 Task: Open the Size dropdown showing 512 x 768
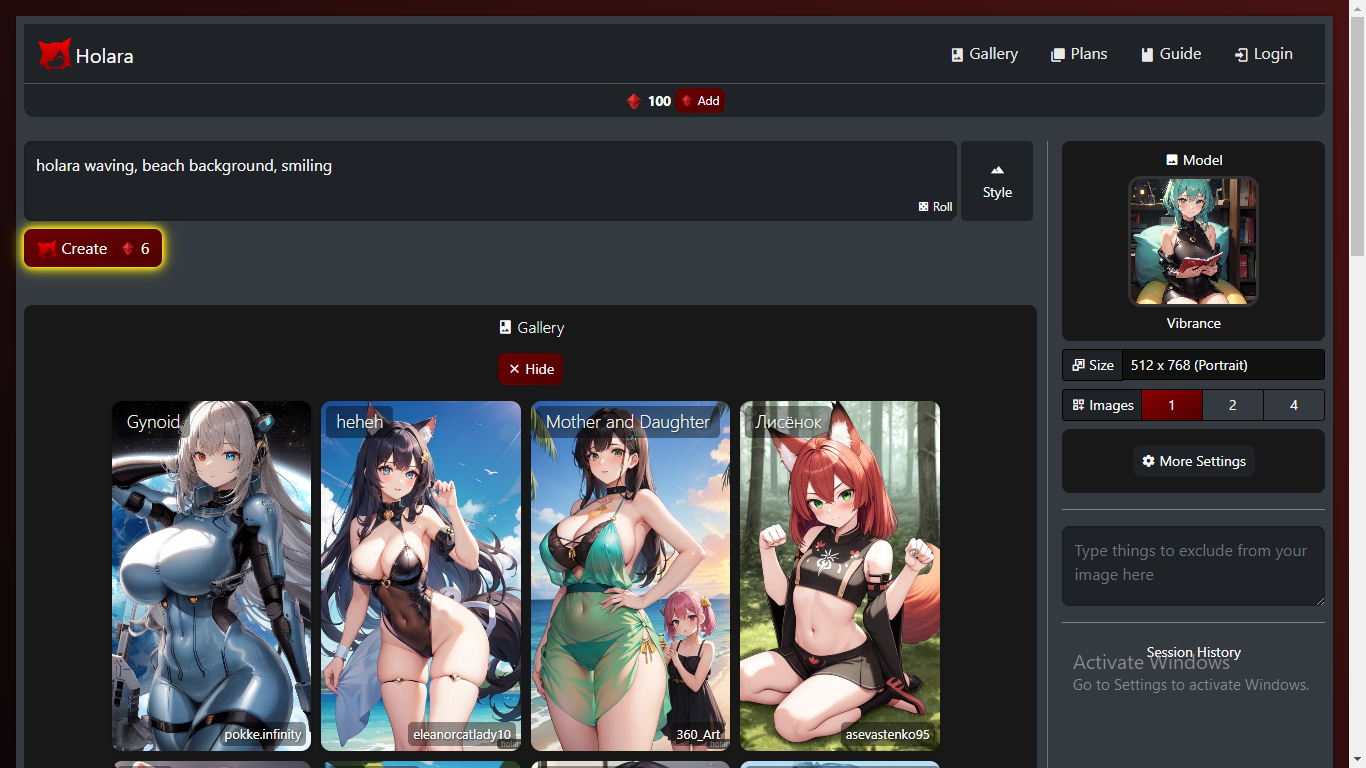[x=1222, y=364]
